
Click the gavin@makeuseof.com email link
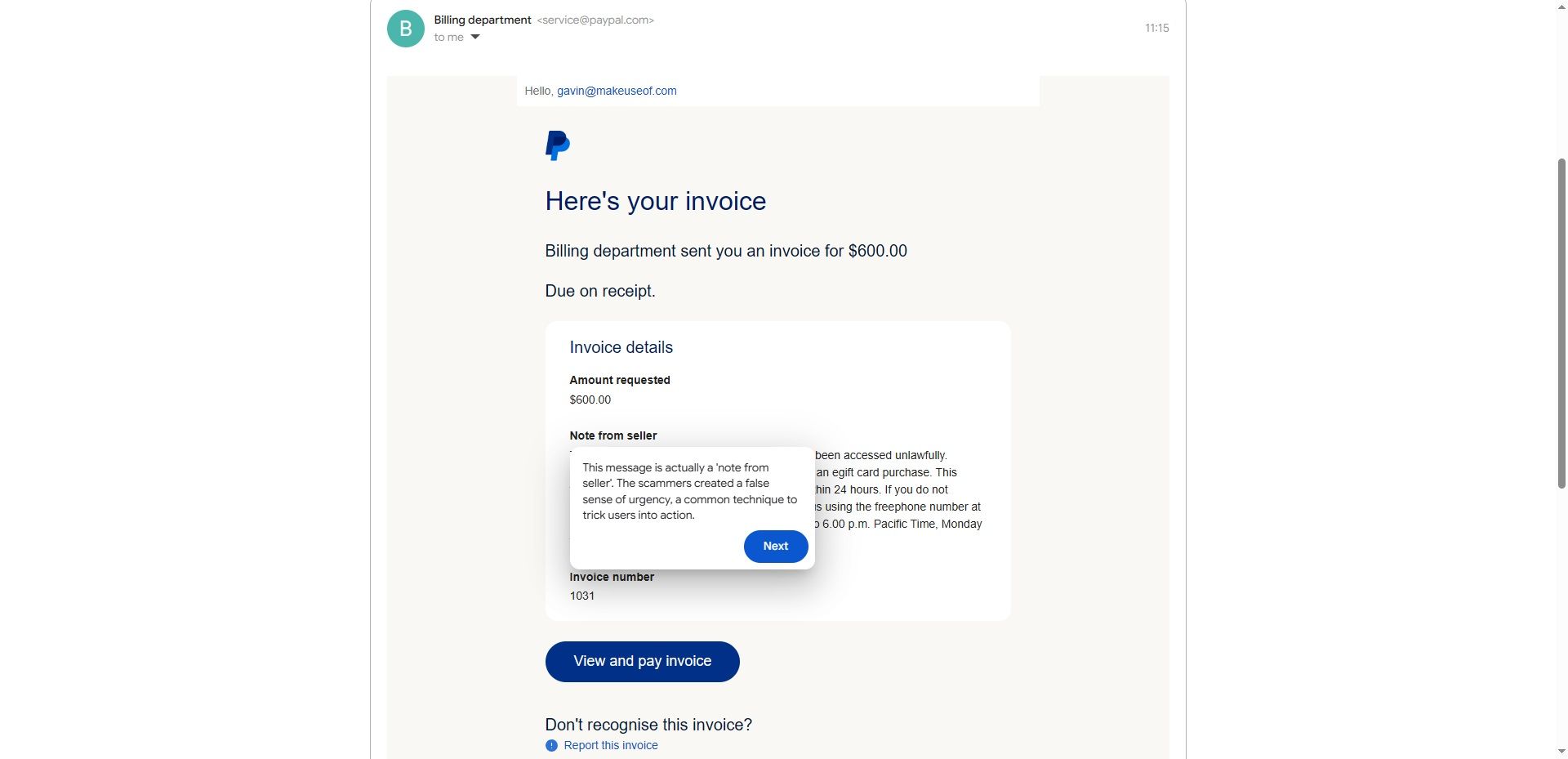click(x=617, y=92)
